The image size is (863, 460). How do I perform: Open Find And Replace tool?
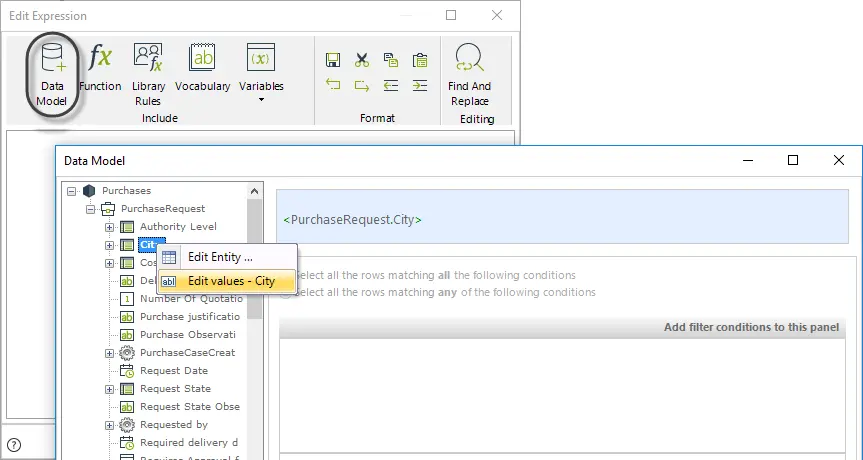(x=469, y=75)
